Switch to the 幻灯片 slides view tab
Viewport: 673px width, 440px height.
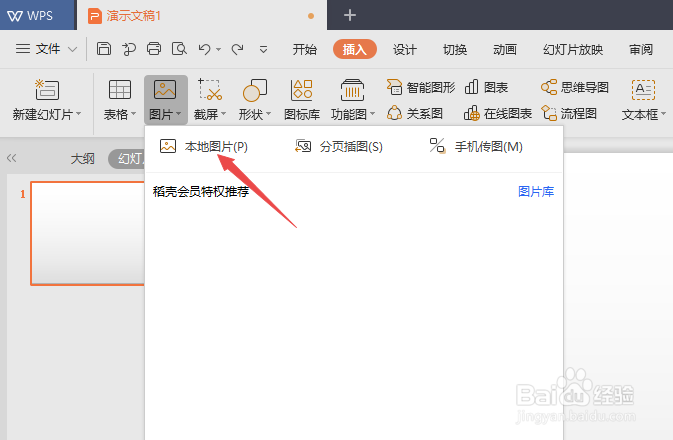(127, 159)
